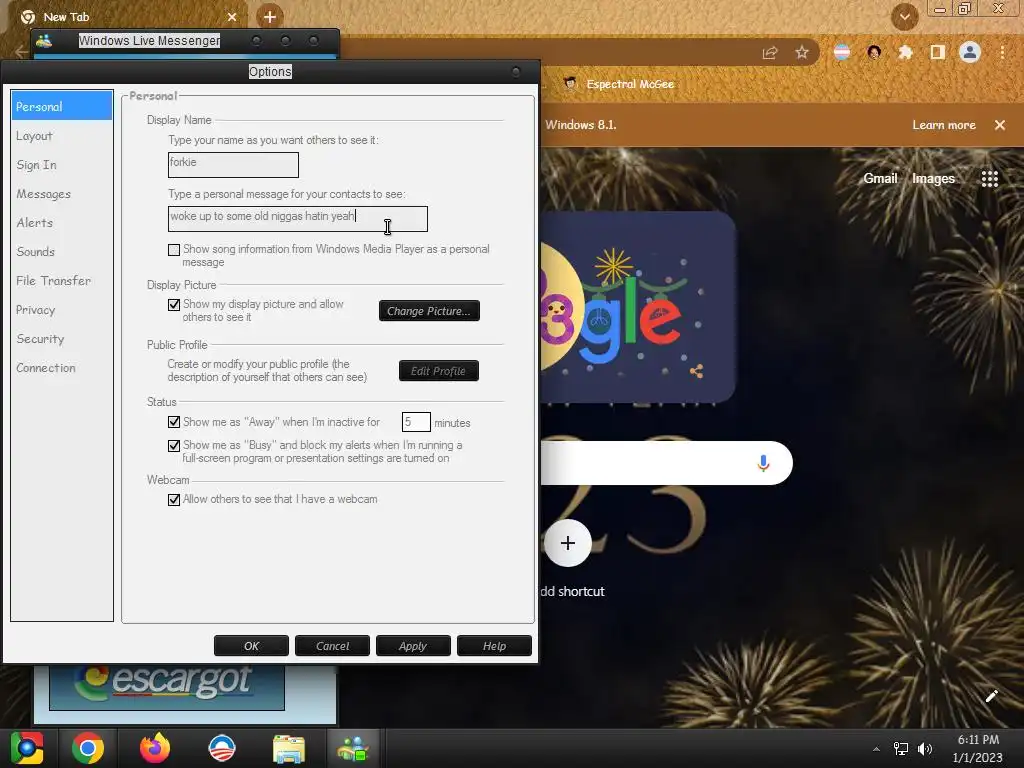Image resolution: width=1024 pixels, height=768 pixels.
Task: Bookmark this page with the star icon
Action: point(802,52)
